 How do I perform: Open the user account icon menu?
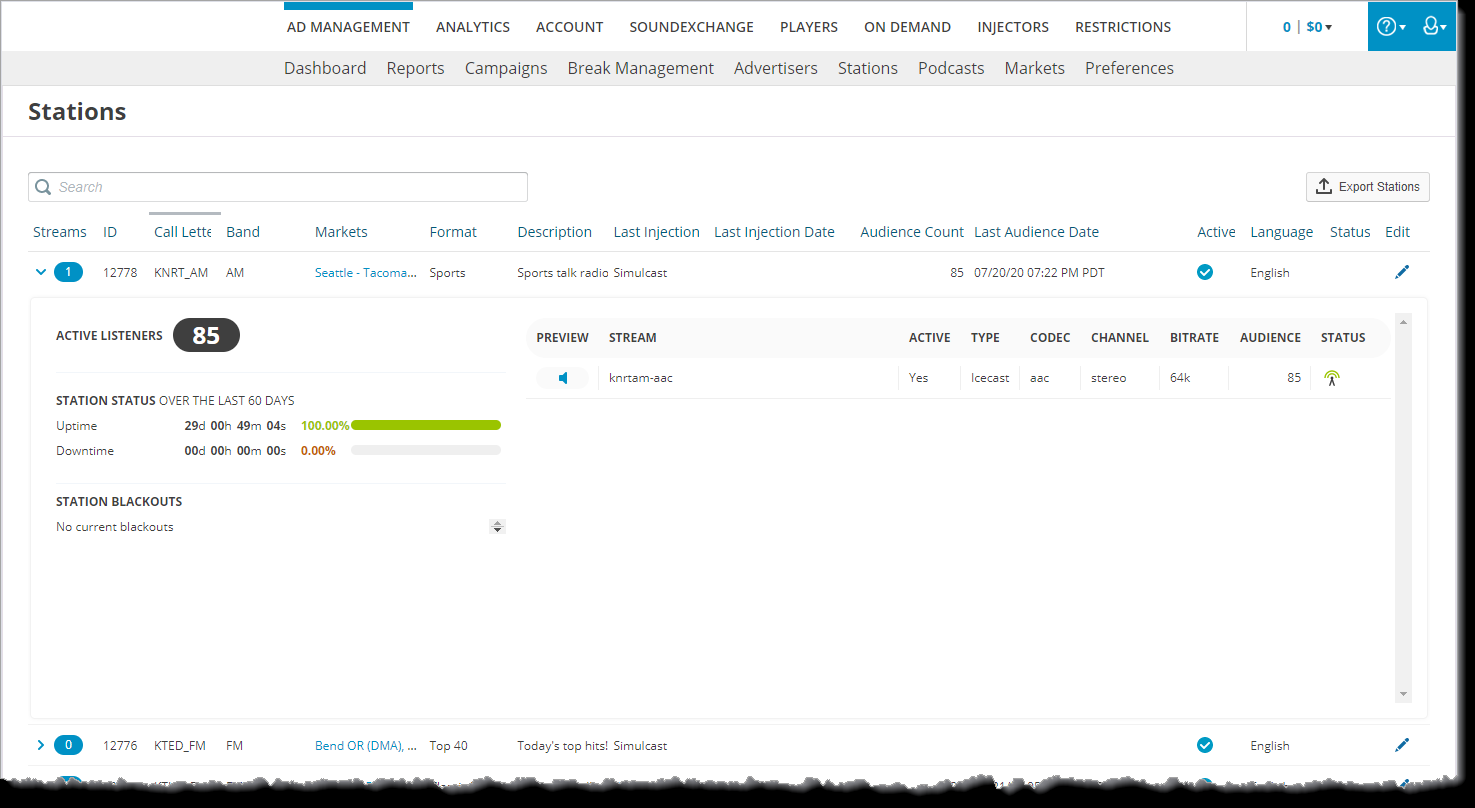pos(1434,27)
